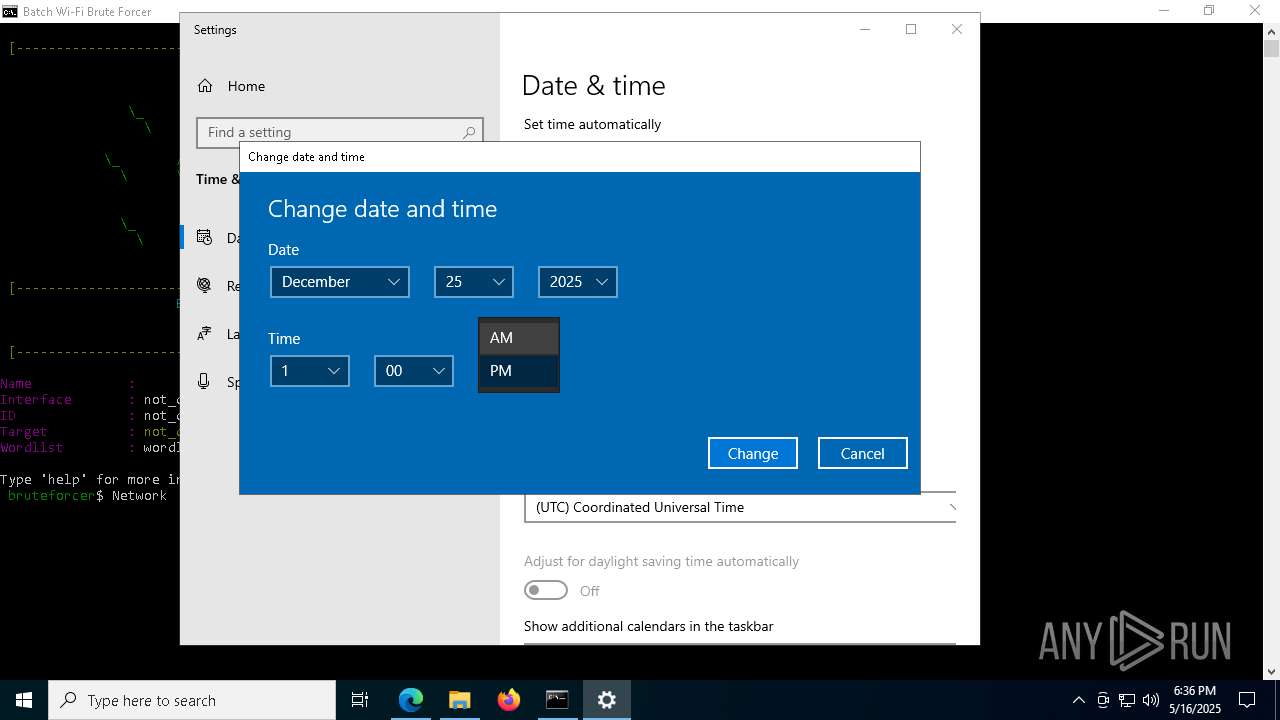Open Task View from taskbar
The image size is (1280, 720).
tap(360, 700)
